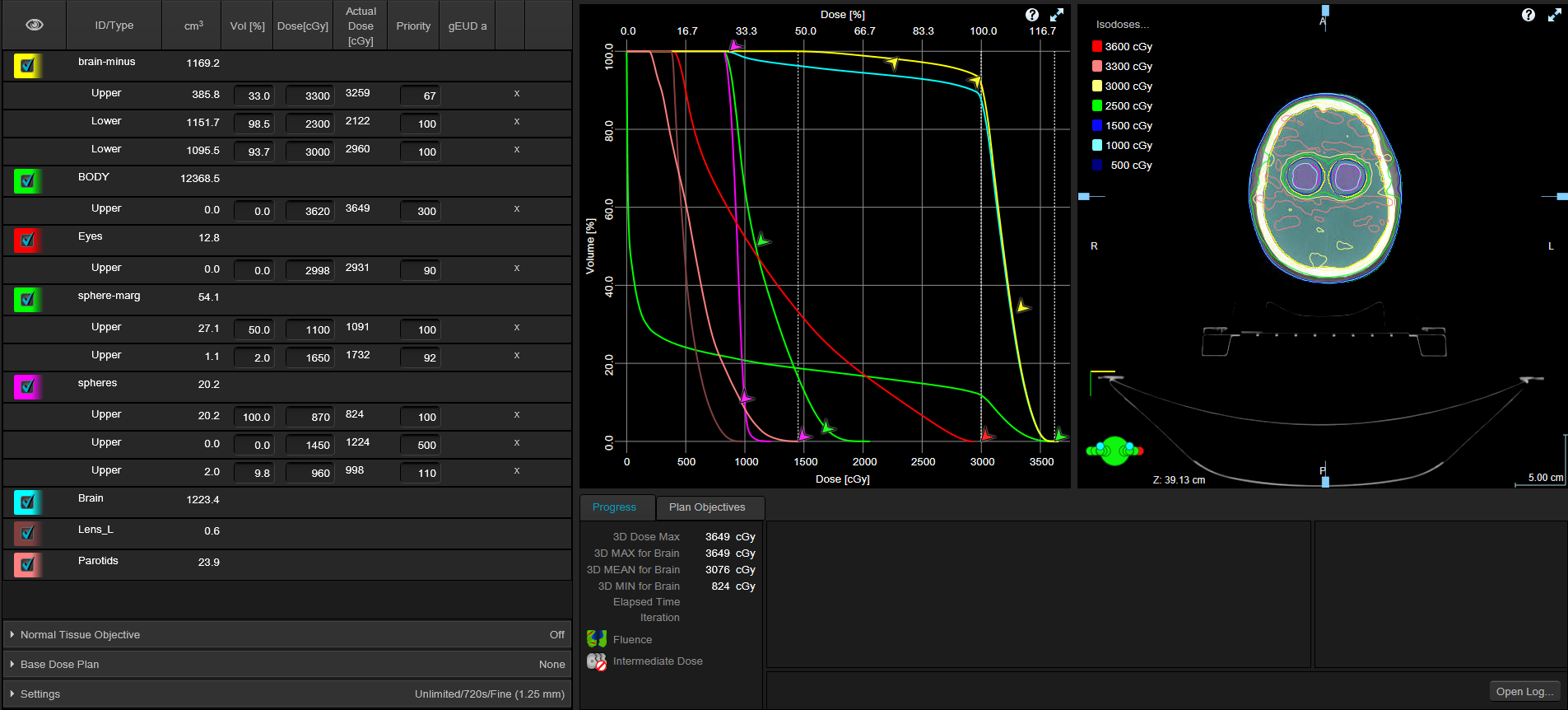Toggle the Parotids structure checkbox
Image resolution: width=1568 pixels, height=710 pixels.
(x=27, y=564)
